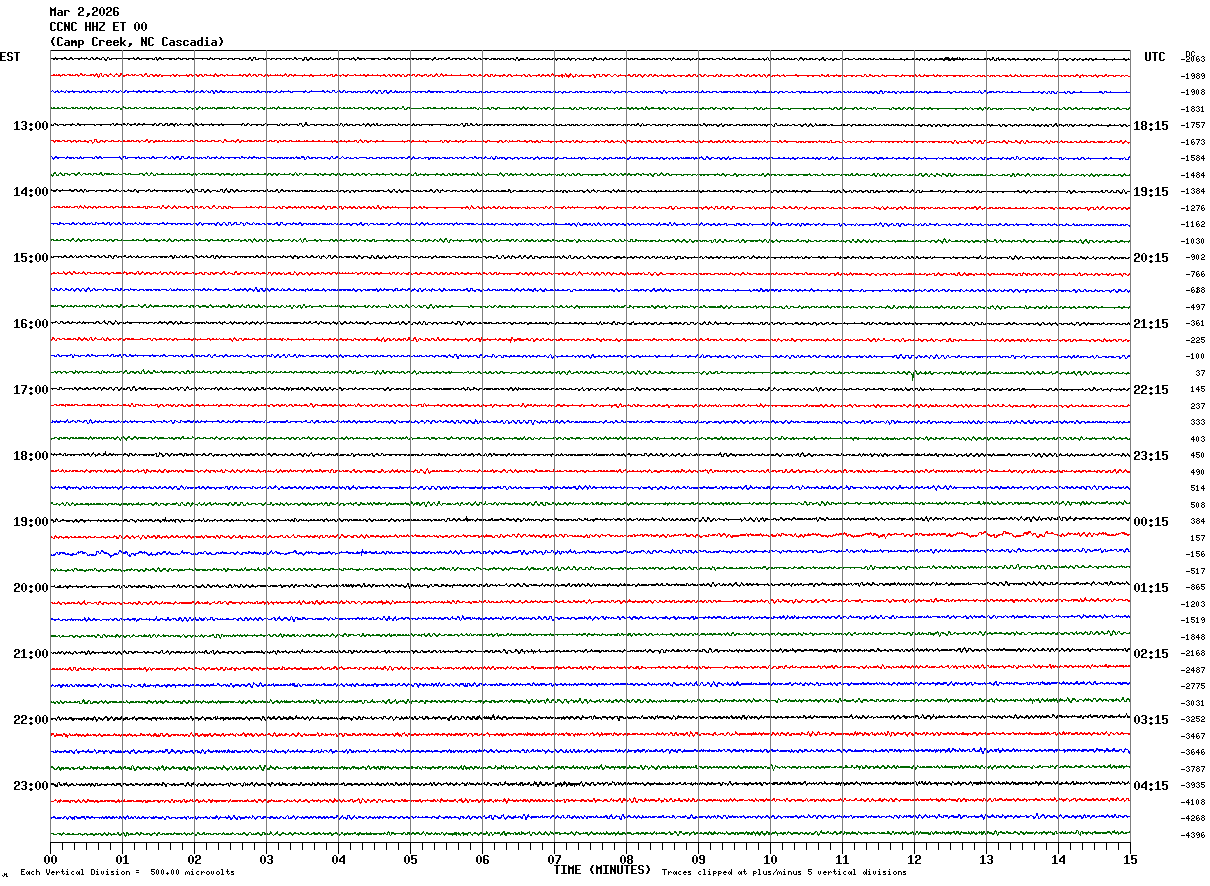This screenshot has width=1210, height=886.
Task: Pick the 12 minute tick label
Action: click(914, 860)
